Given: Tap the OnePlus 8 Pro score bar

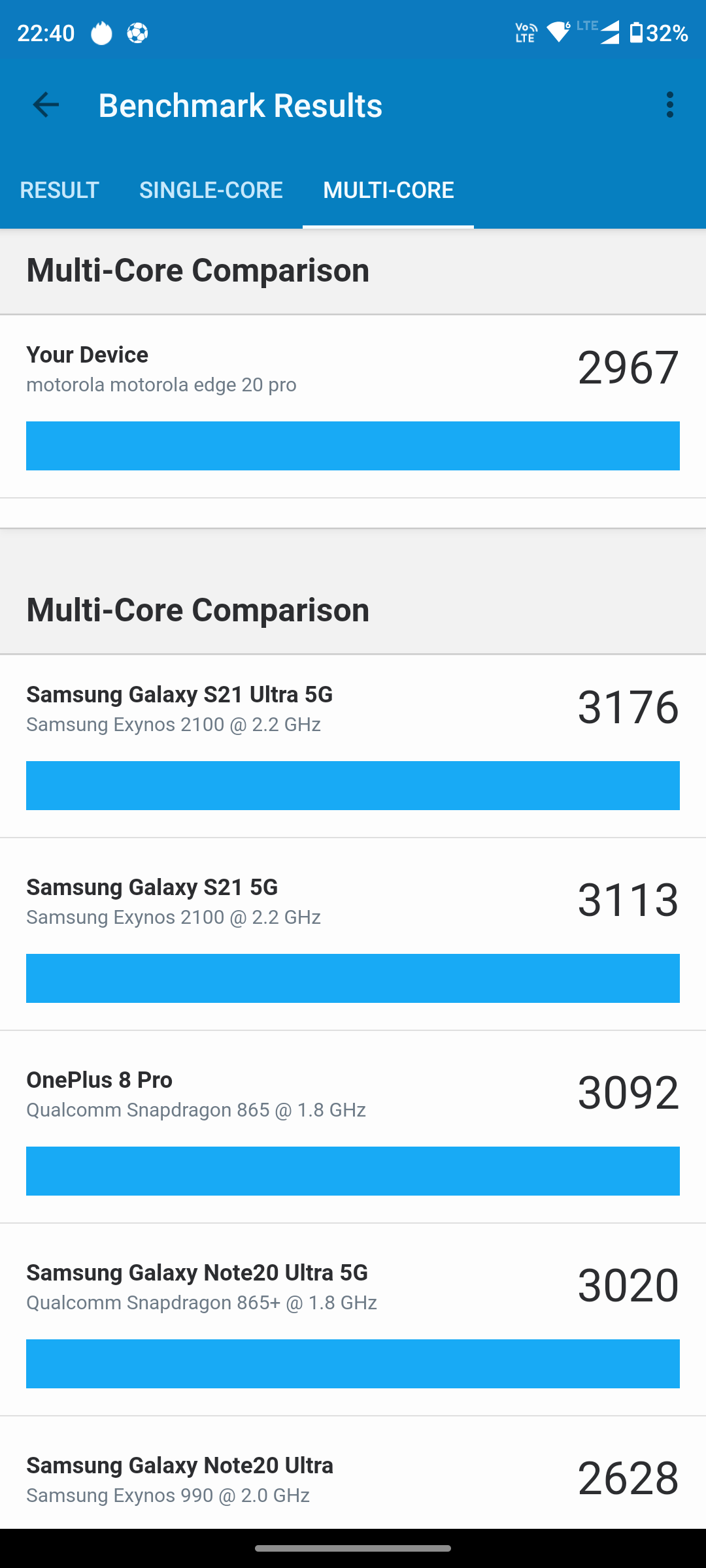Looking at the screenshot, I should click(353, 1171).
